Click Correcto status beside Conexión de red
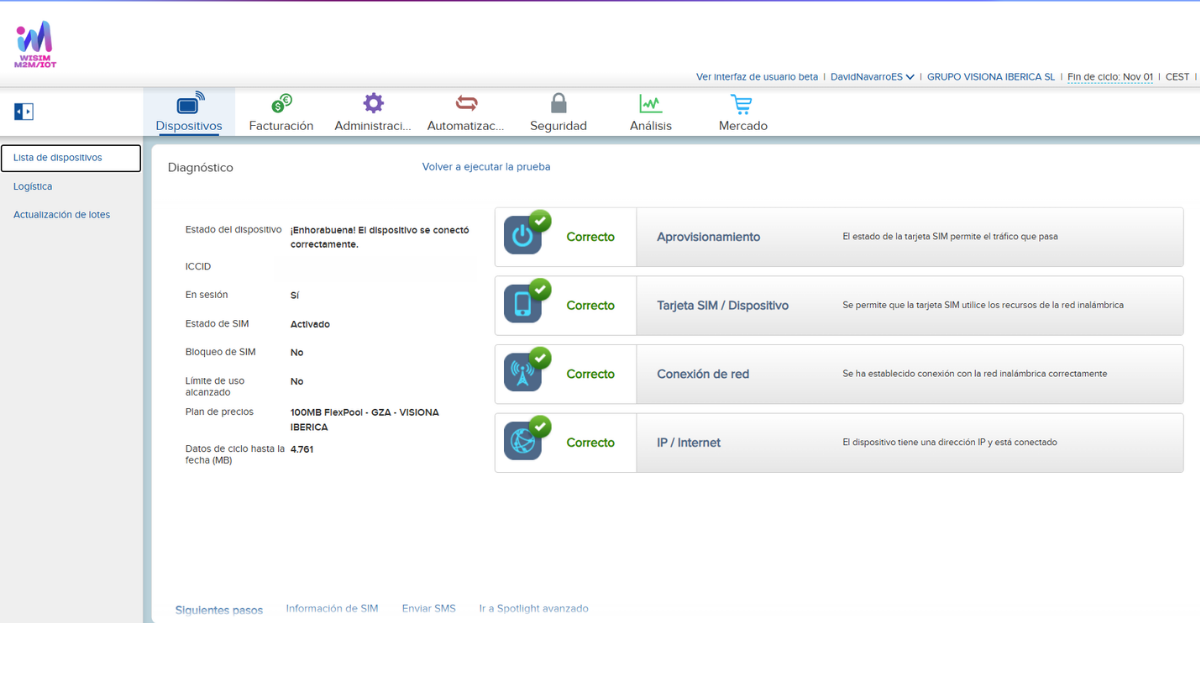 pos(590,374)
